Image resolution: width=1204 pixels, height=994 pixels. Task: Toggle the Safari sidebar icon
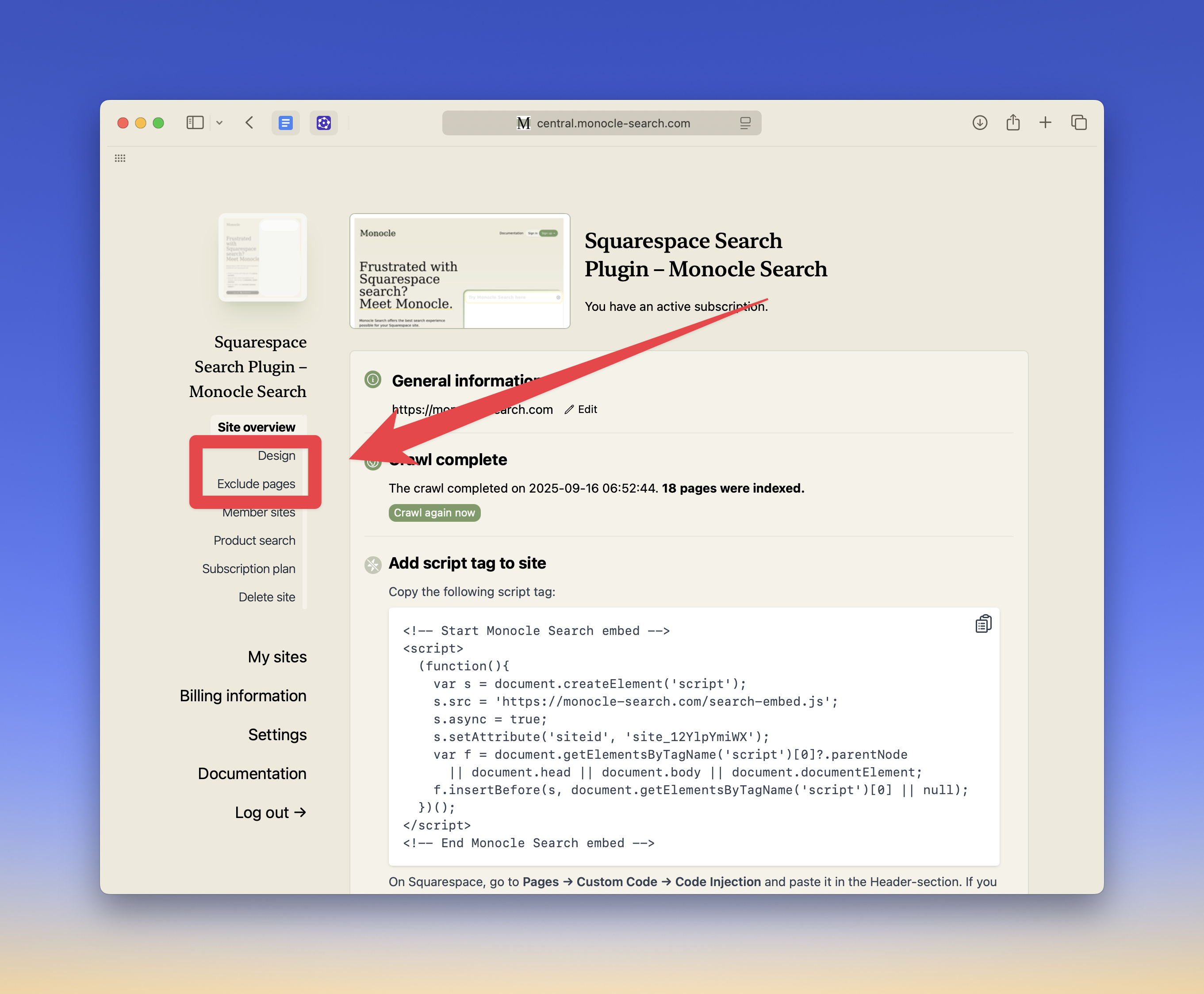coord(195,122)
